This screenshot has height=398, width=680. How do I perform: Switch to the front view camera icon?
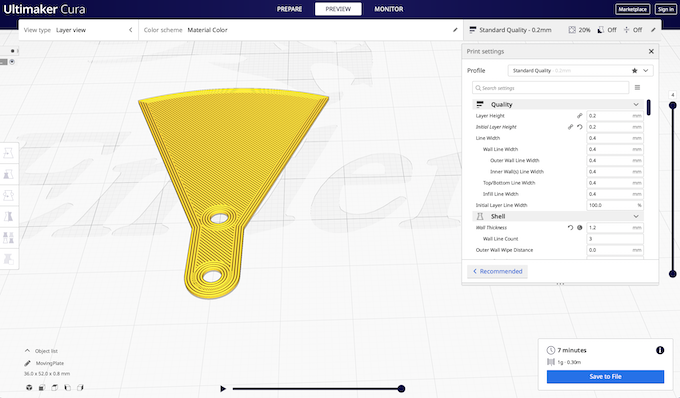coord(42,388)
